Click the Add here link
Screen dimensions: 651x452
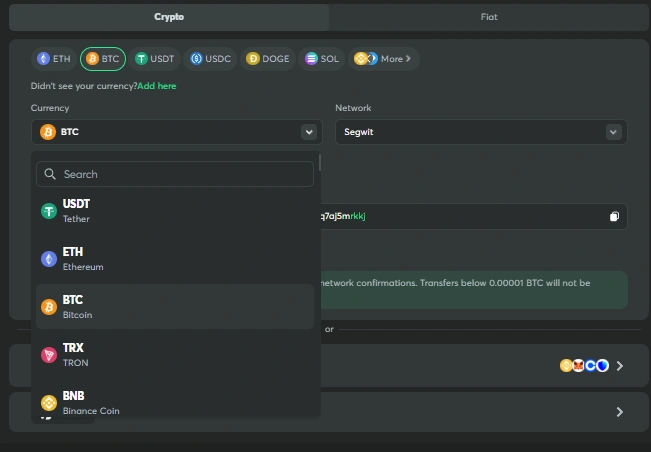click(157, 86)
